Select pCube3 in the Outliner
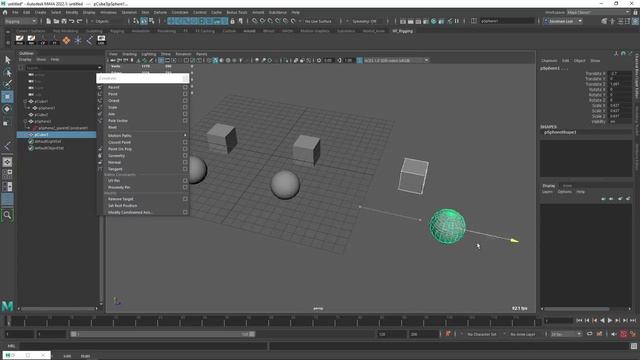640x360 pixels. click(56, 135)
